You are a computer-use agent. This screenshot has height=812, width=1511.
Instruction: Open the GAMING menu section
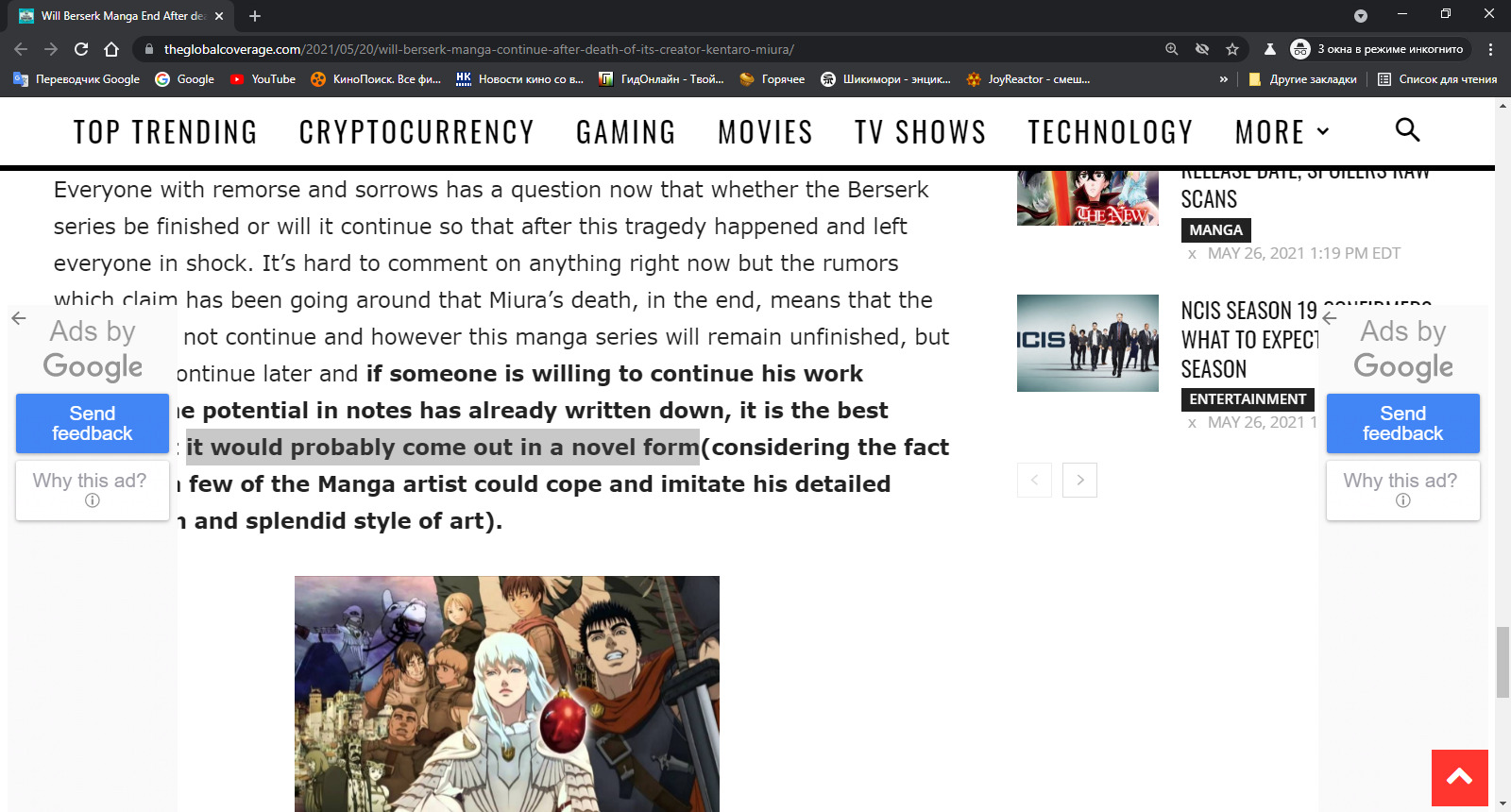[x=626, y=132]
